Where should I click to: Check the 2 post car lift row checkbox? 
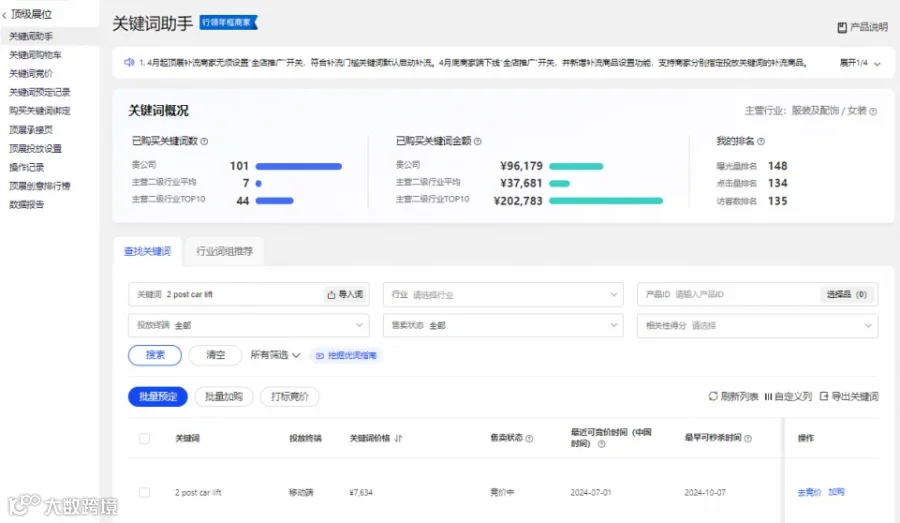145,493
